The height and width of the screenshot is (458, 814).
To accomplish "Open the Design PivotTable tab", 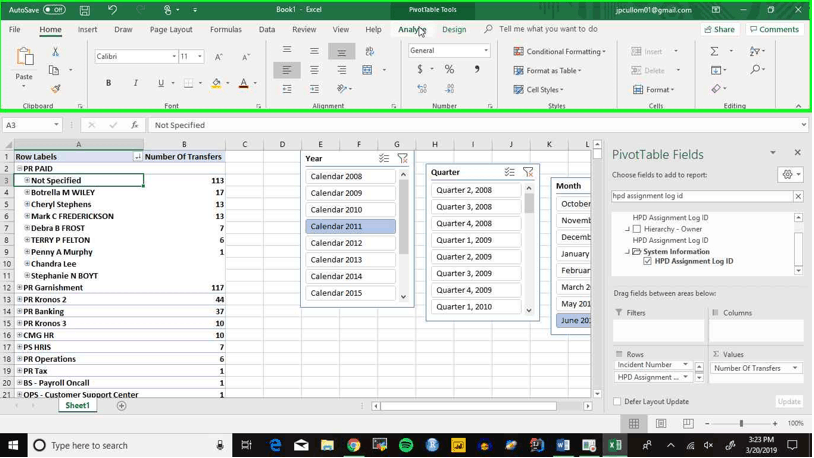I will 454,30.
